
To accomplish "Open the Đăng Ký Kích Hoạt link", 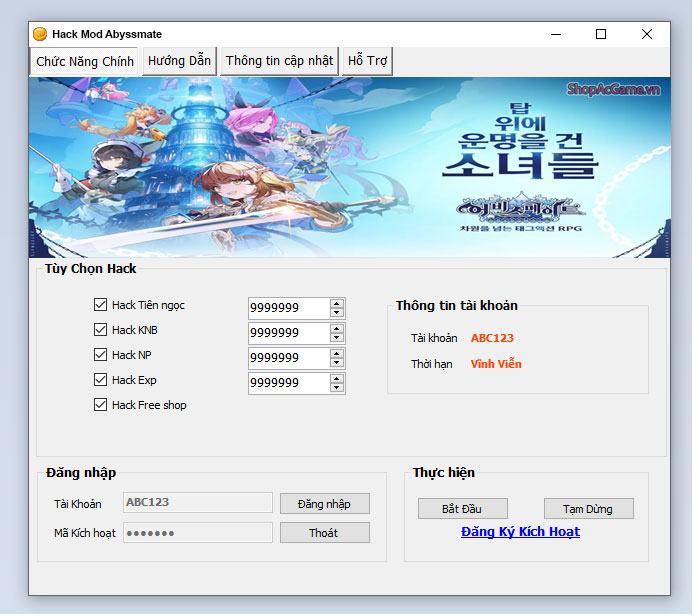I will [x=520, y=532].
